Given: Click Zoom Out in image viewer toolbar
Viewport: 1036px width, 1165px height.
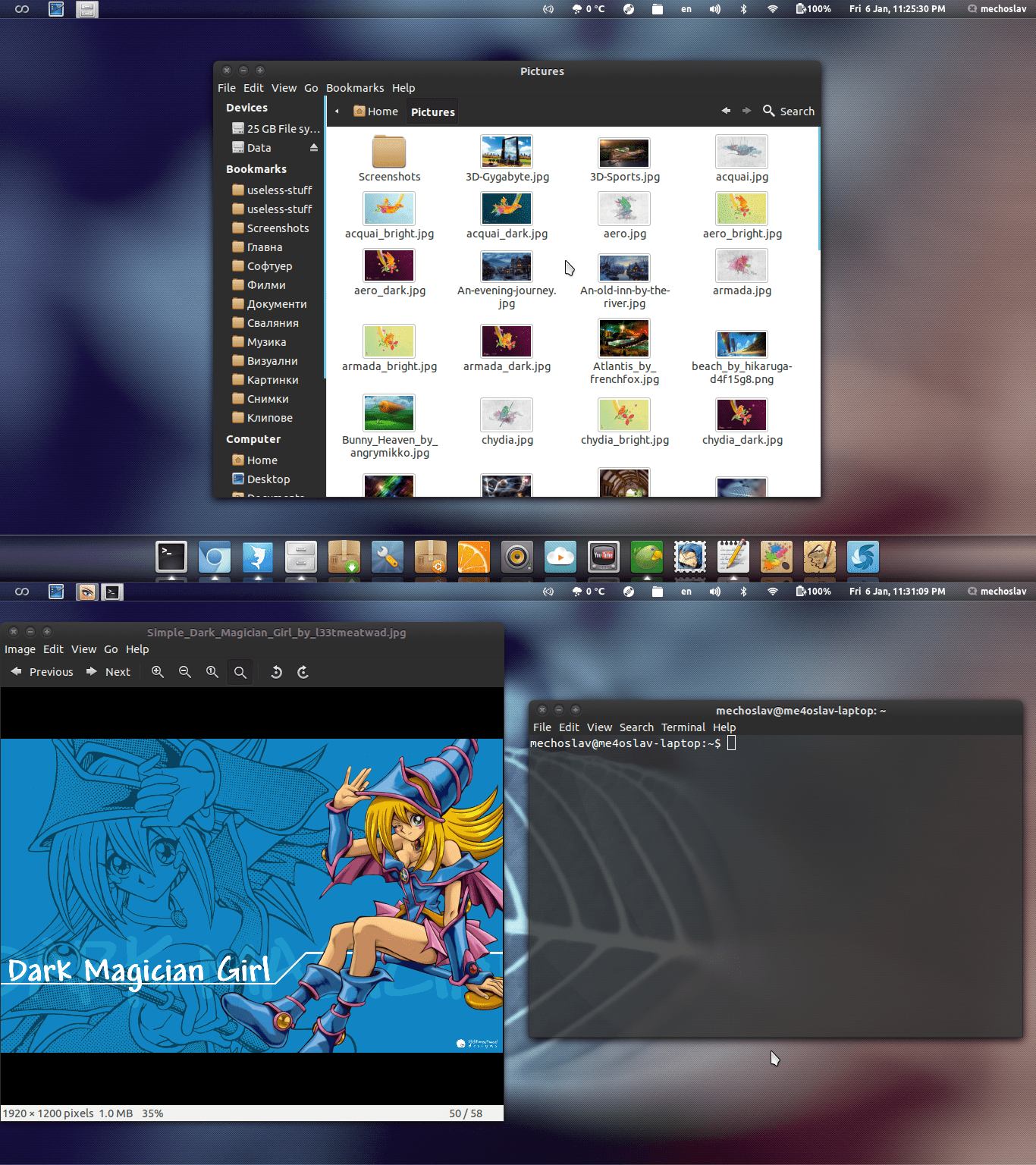Looking at the screenshot, I should pos(185,672).
